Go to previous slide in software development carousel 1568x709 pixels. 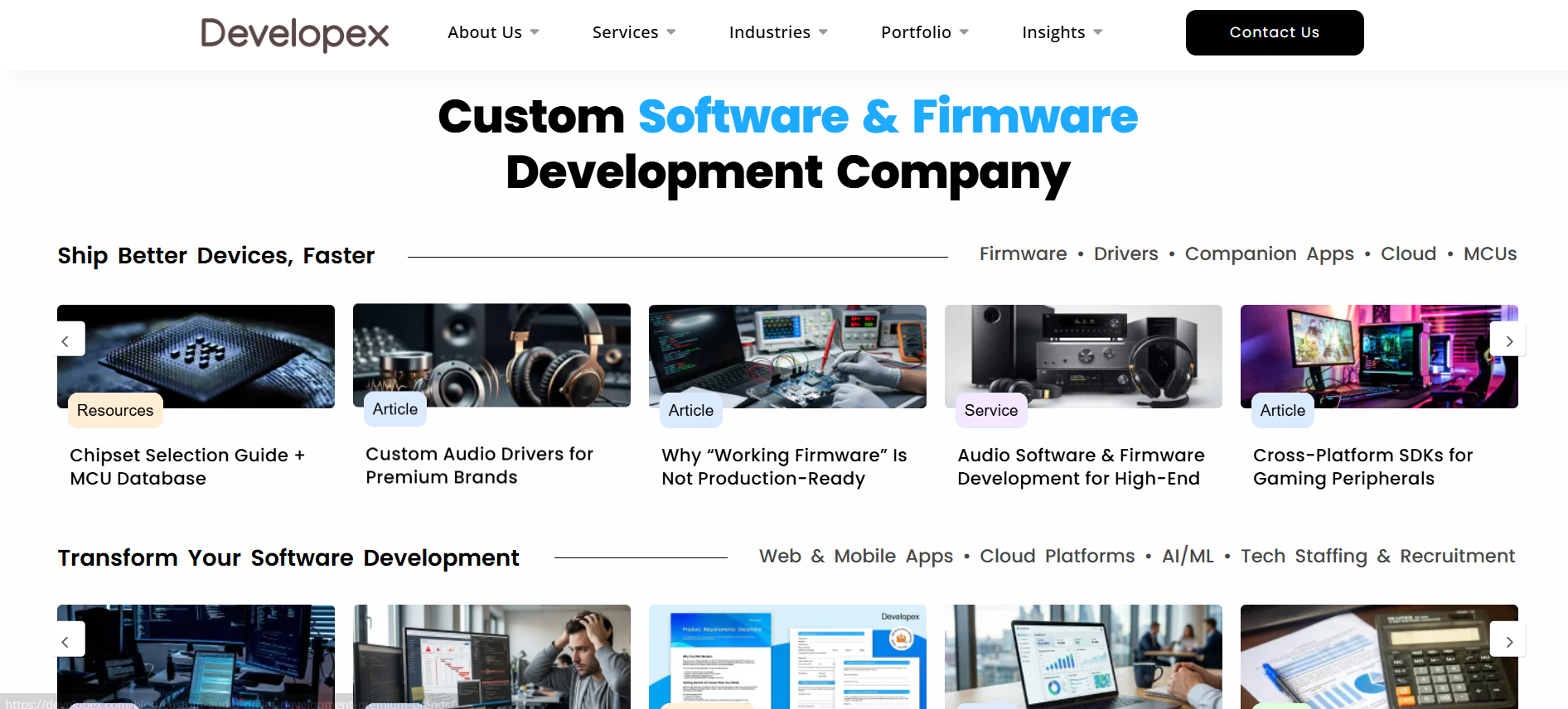[x=65, y=640]
